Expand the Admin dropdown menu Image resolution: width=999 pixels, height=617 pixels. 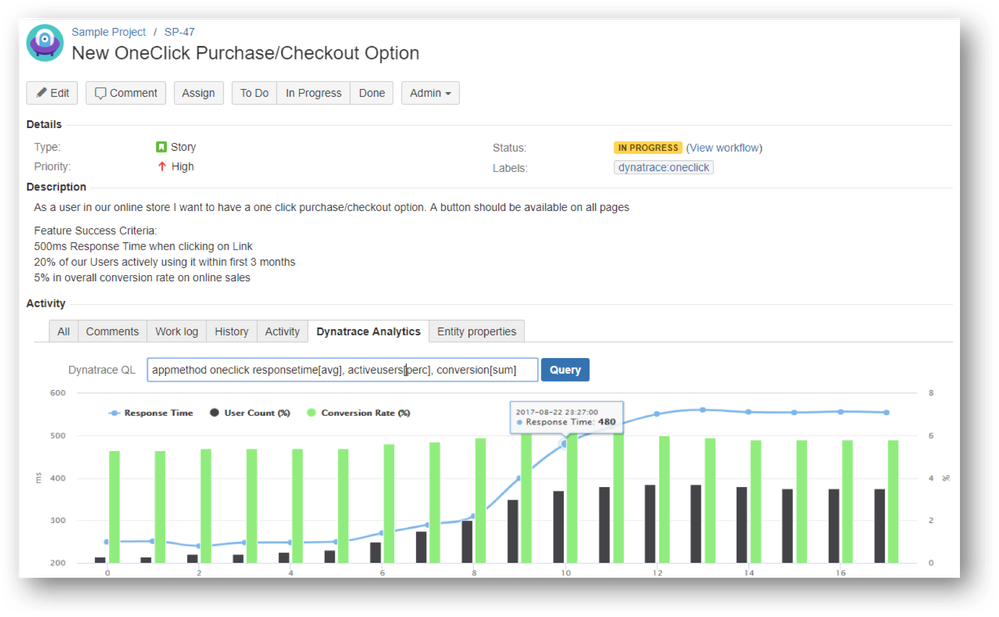430,93
